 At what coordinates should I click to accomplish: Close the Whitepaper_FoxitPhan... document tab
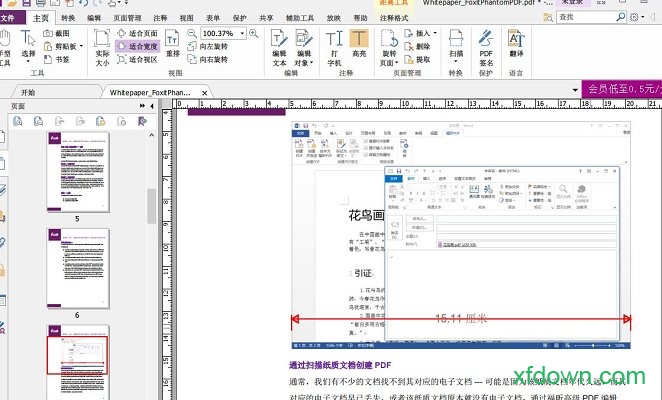coord(204,93)
